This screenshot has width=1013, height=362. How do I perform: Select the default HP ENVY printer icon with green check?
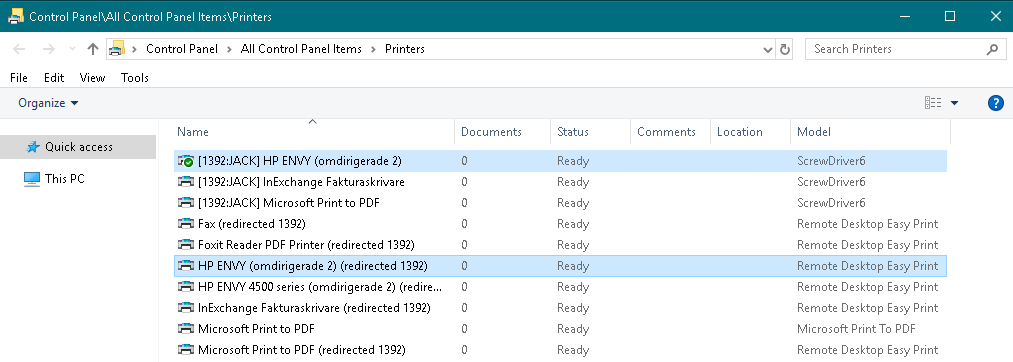[185, 161]
